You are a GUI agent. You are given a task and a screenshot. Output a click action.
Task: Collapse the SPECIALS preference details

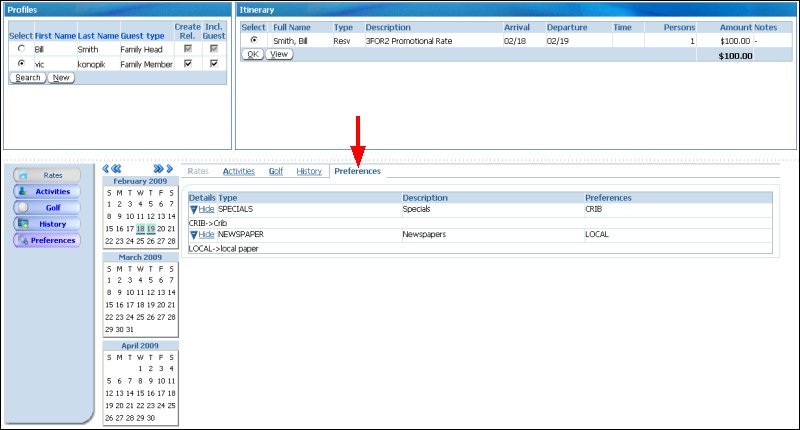point(206,210)
